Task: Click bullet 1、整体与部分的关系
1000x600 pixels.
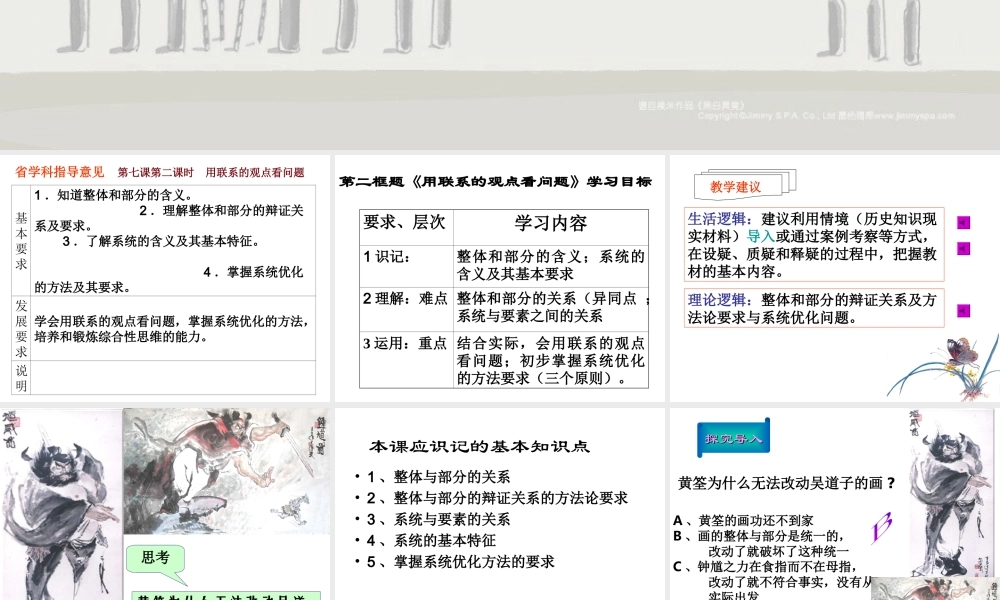Action: 438,477
